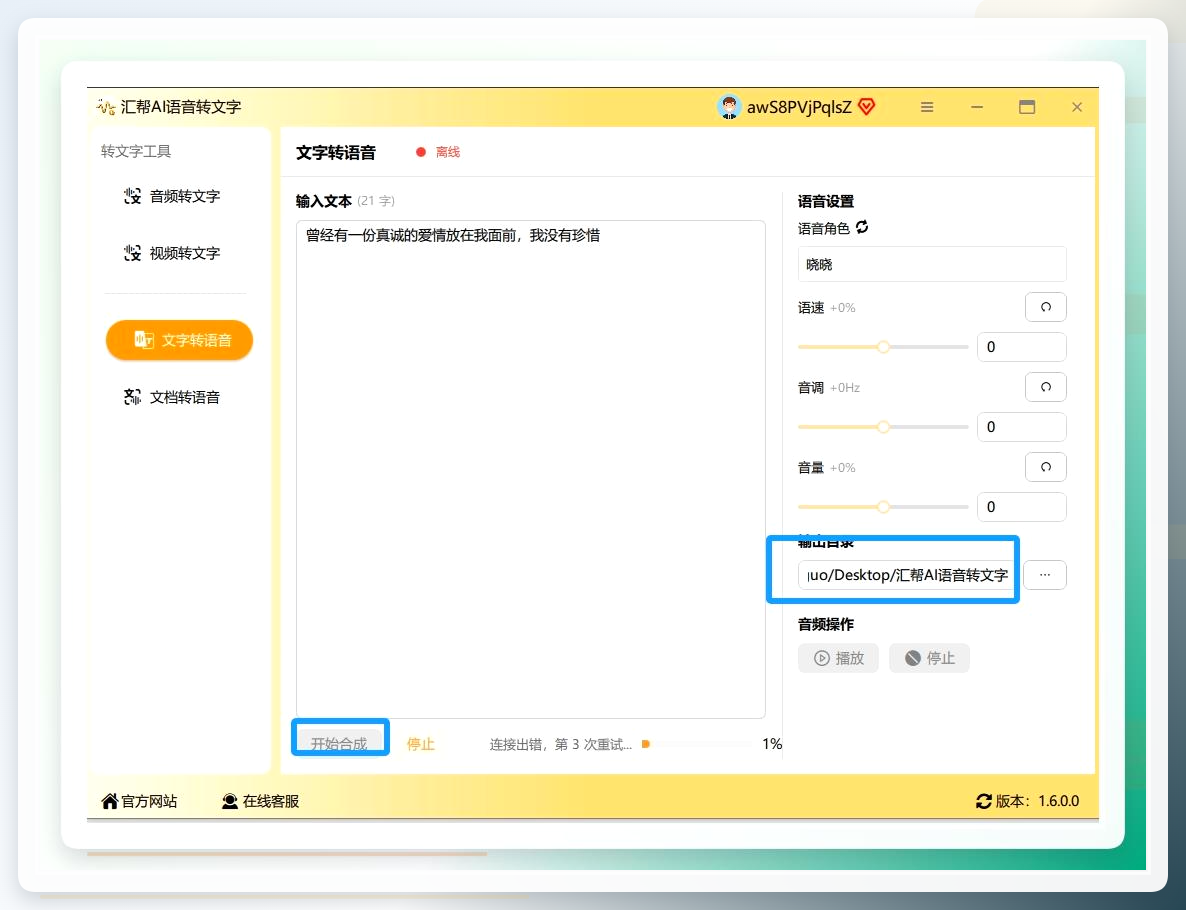This screenshot has height=910, width=1186.
Task: Click the 连接出错 retry status text
Action: pyautogui.click(x=560, y=744)
